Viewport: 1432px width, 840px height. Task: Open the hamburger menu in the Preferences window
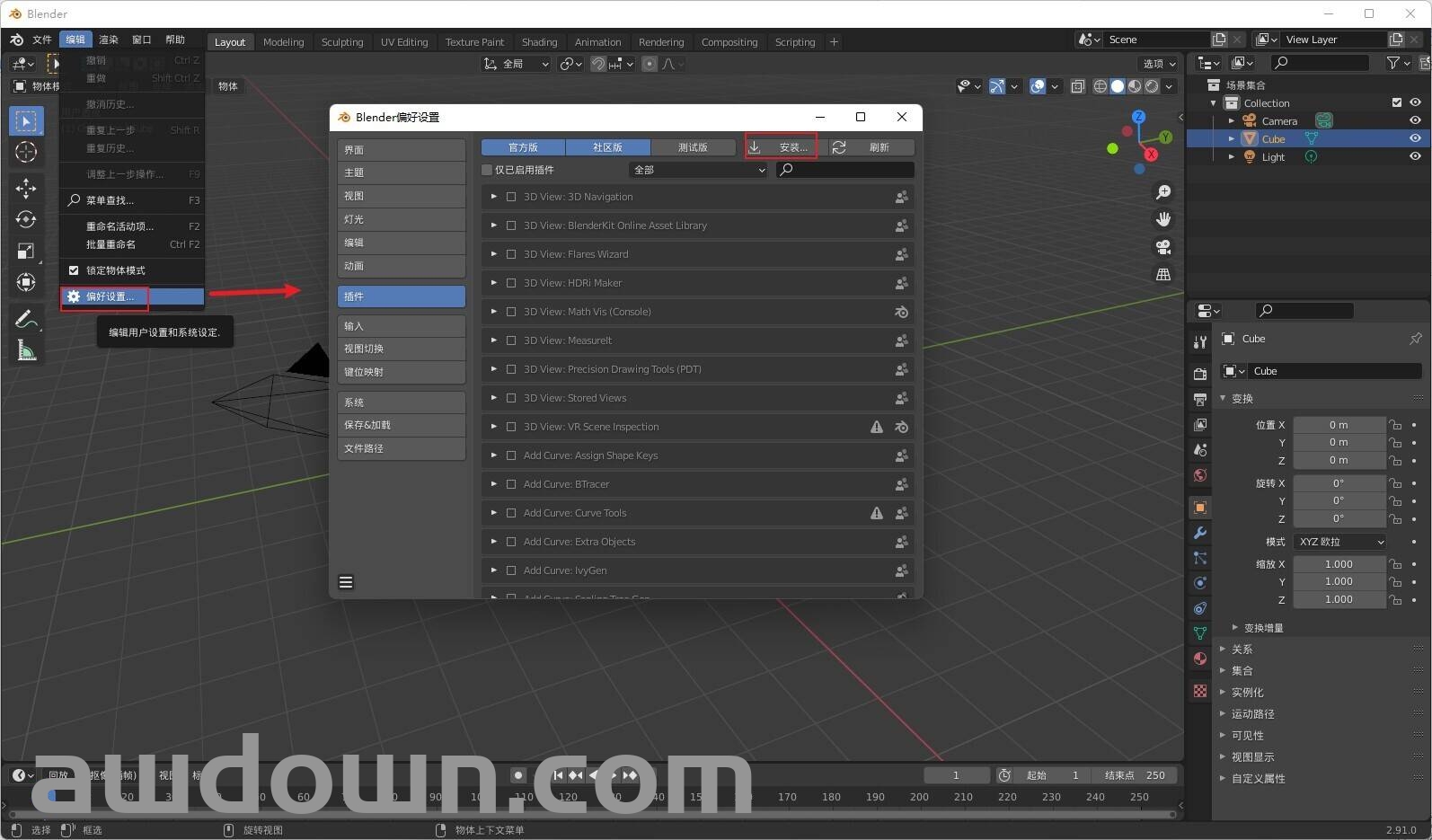click(x=346, y=582)
